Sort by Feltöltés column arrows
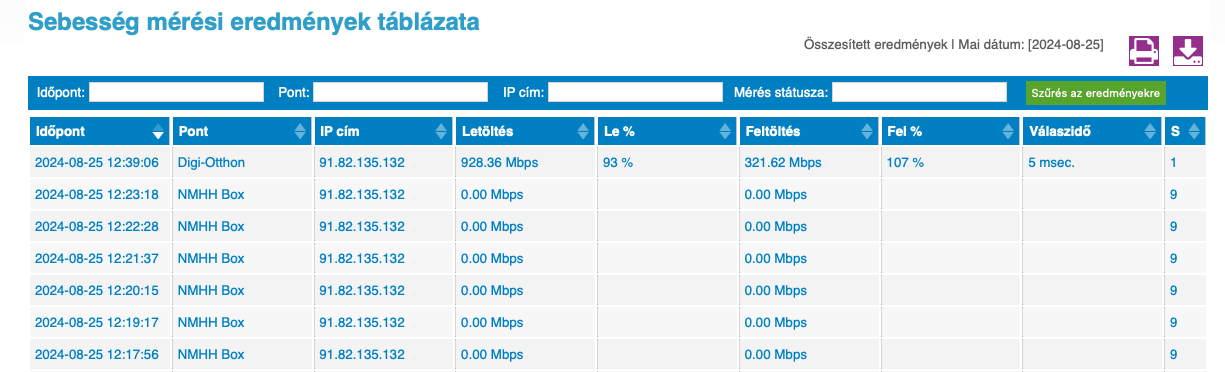This screenshot has width=1225, height=372. (x=868, y=132)
